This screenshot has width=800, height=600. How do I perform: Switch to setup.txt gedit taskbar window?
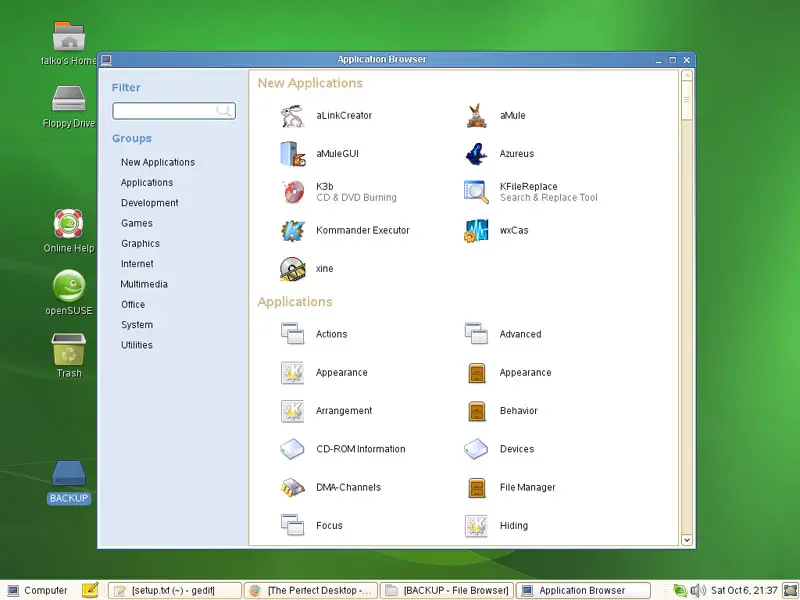coord(174,590)
